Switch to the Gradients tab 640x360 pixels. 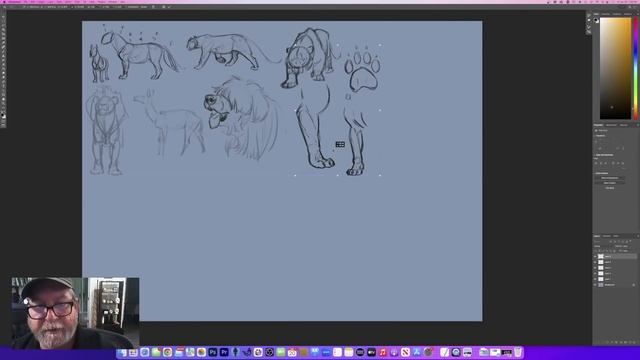(x=617, y=14)
